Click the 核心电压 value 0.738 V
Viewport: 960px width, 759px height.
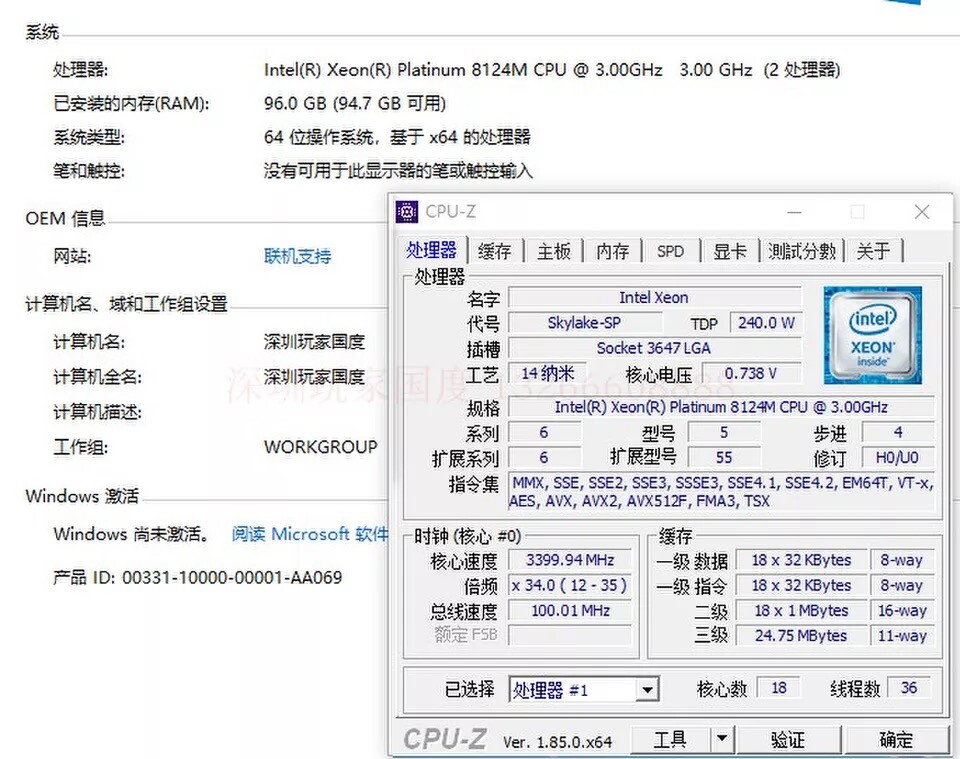751,373
